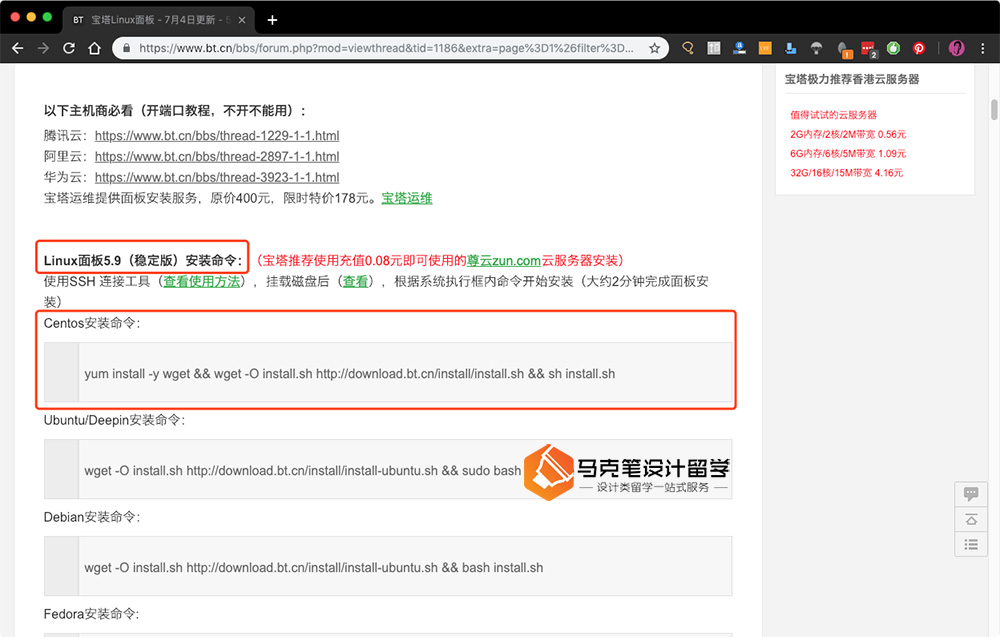
Task: Open the 6G内存/6核/5M带宽 1.09元 offer
Action: pyautogui.click(x=848, y=153)
